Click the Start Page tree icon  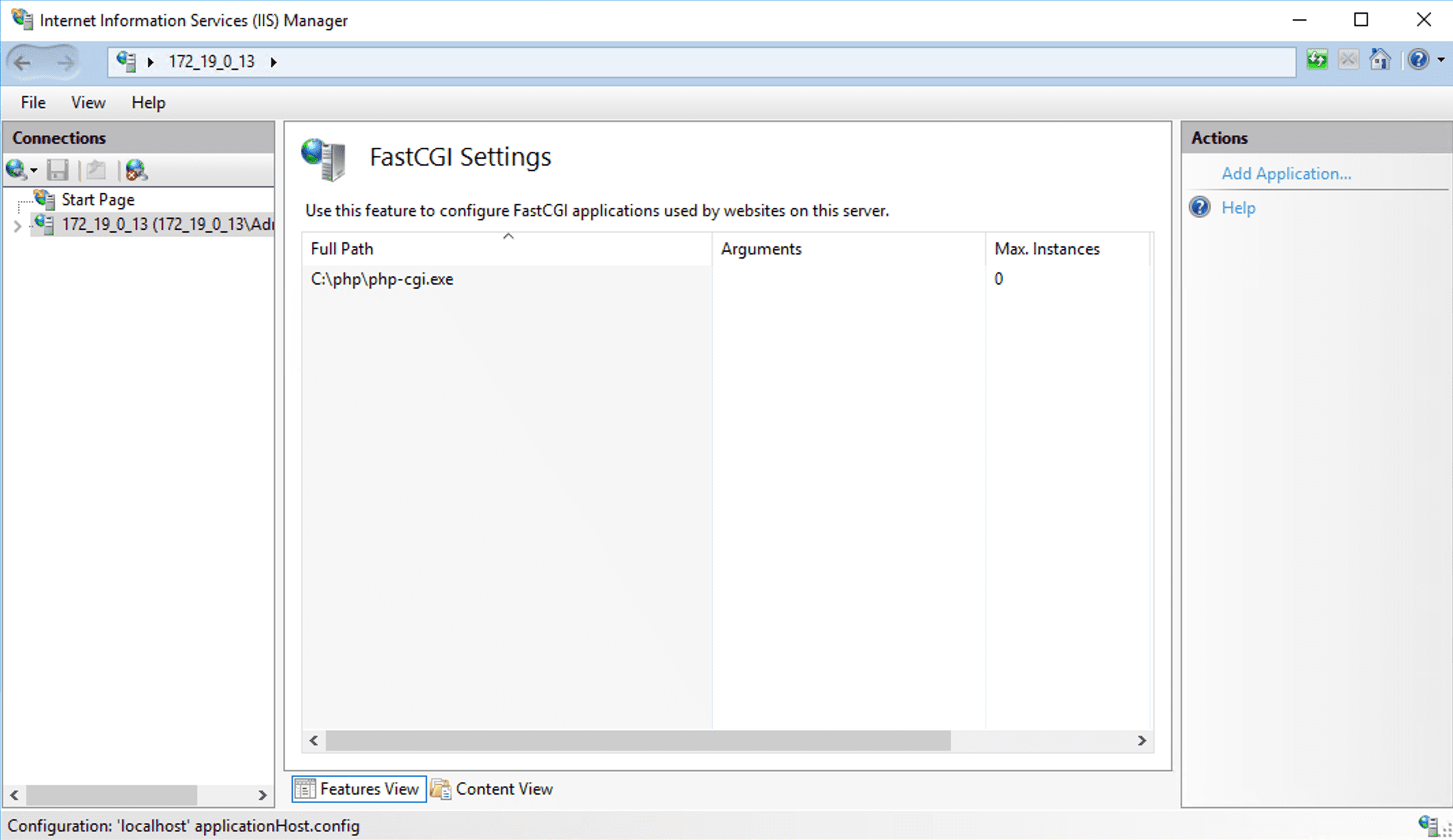coord(45,199)
